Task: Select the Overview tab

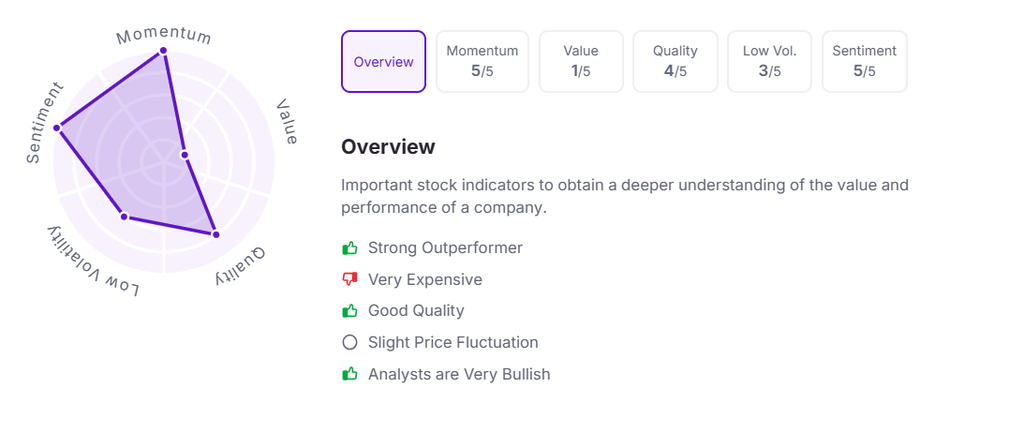Action: [x=383, y=61]
